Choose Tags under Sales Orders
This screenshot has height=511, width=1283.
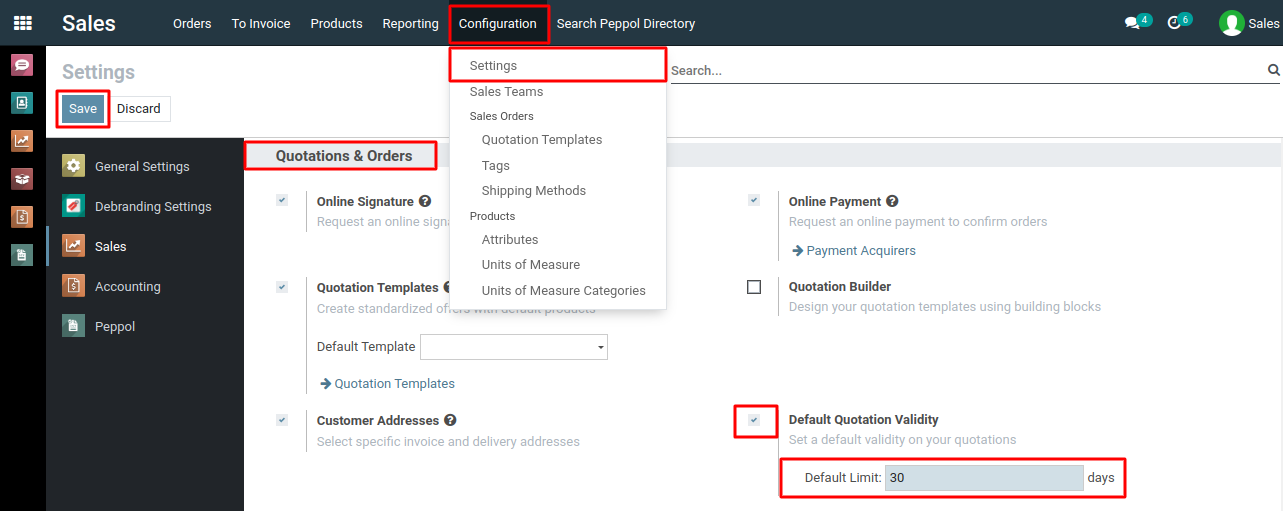[x=558, y=165]
